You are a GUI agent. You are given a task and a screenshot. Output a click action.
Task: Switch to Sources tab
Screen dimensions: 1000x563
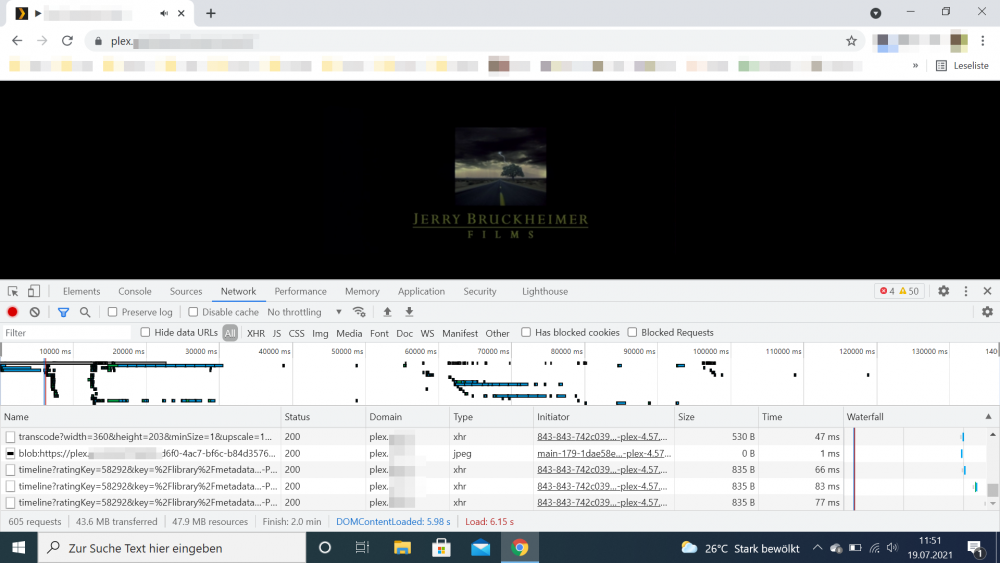tap(186, 291)
